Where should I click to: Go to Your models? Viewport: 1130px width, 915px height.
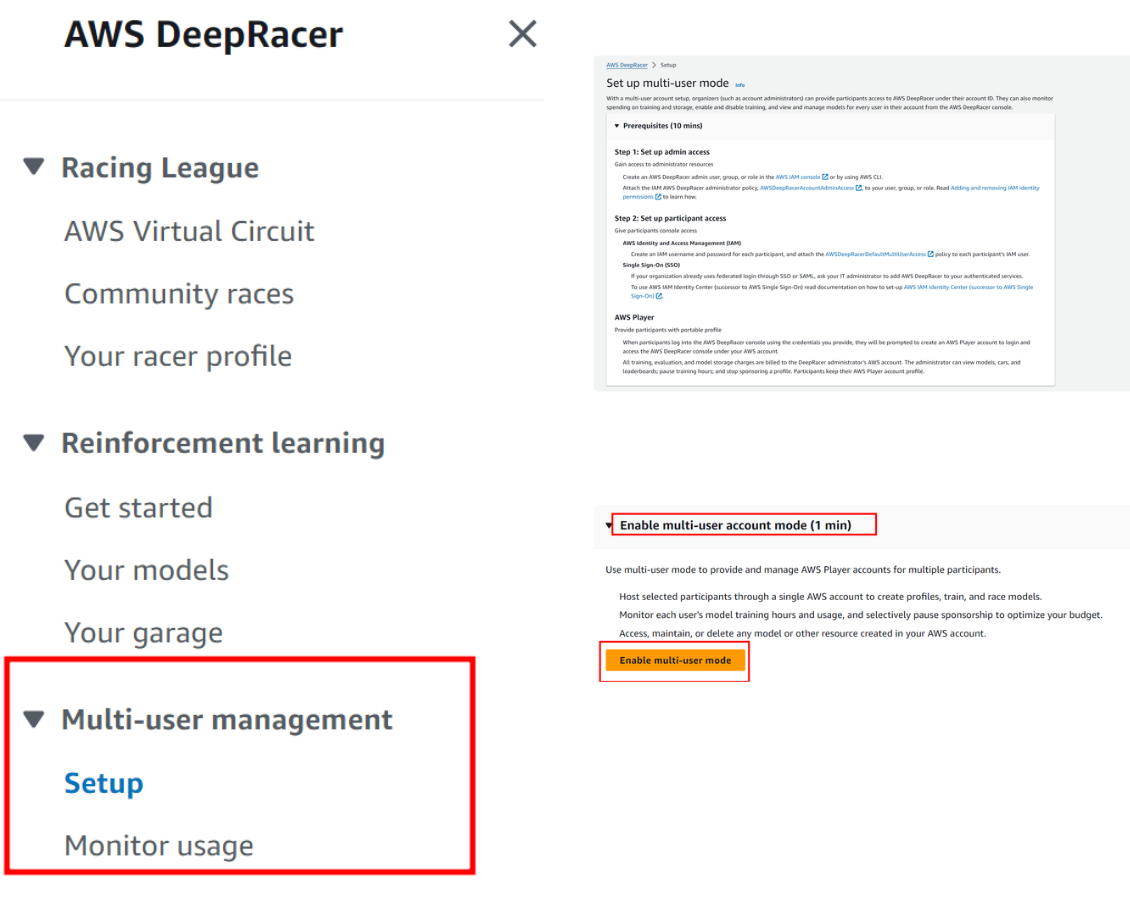point(146,571)
